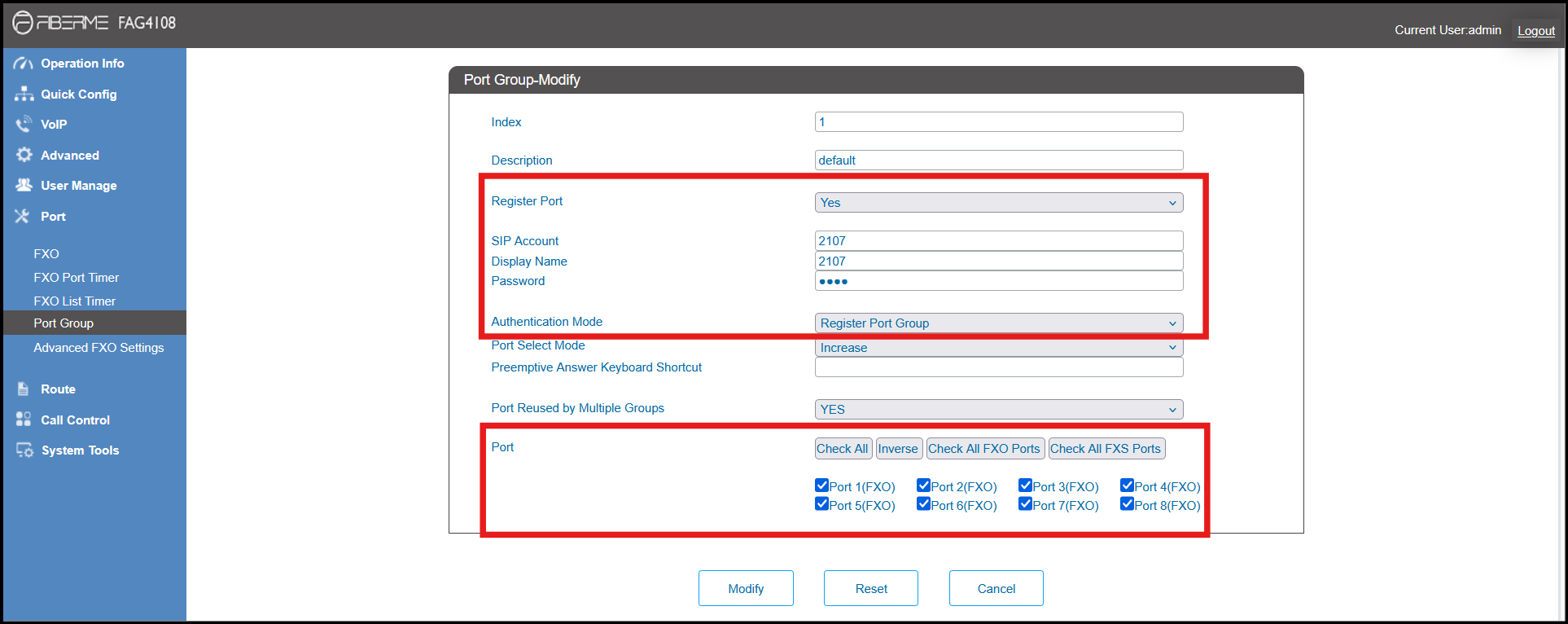This screenshot has height=624, width=1568.
Task: Click Preemptive Answer Keyboard Shortcut field
Action: point(999,367)
